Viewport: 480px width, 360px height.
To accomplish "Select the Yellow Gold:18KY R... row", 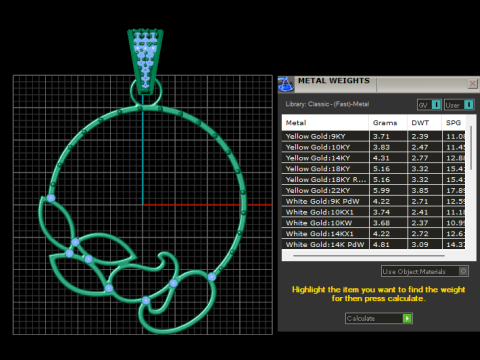I will pos(374,179).
